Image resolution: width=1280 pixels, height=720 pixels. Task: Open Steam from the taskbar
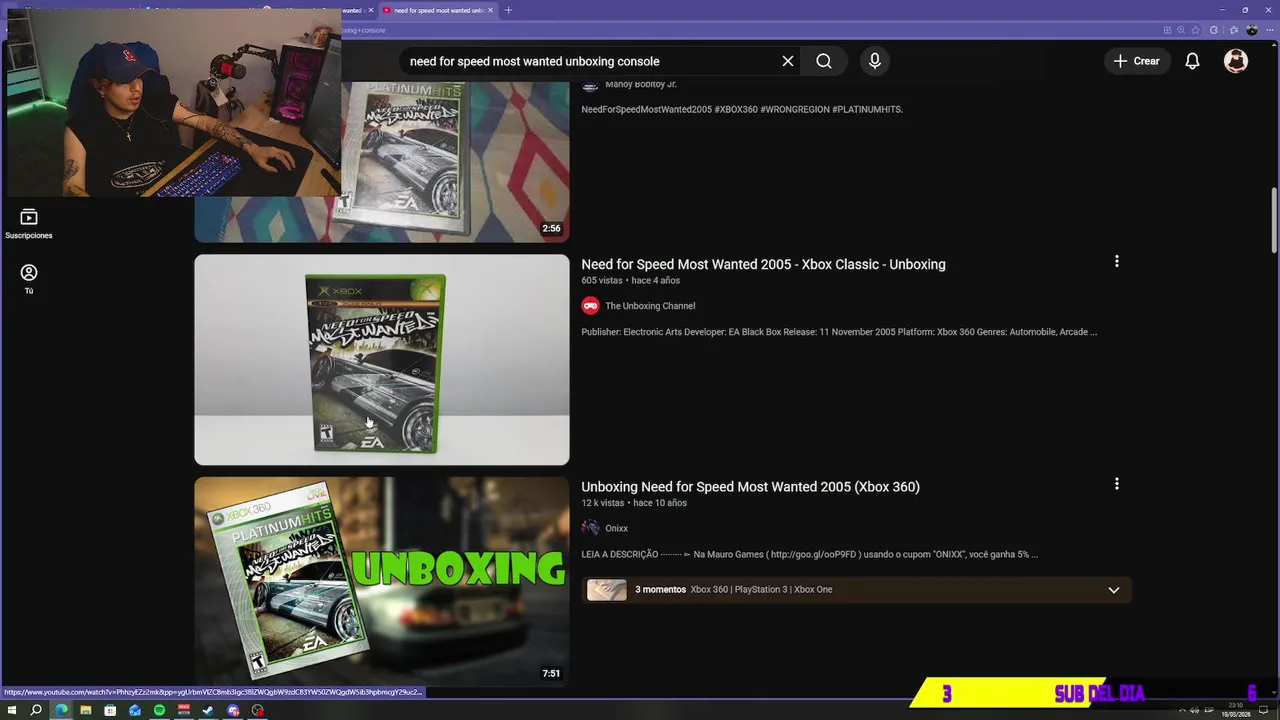click(x=208, y=710)
